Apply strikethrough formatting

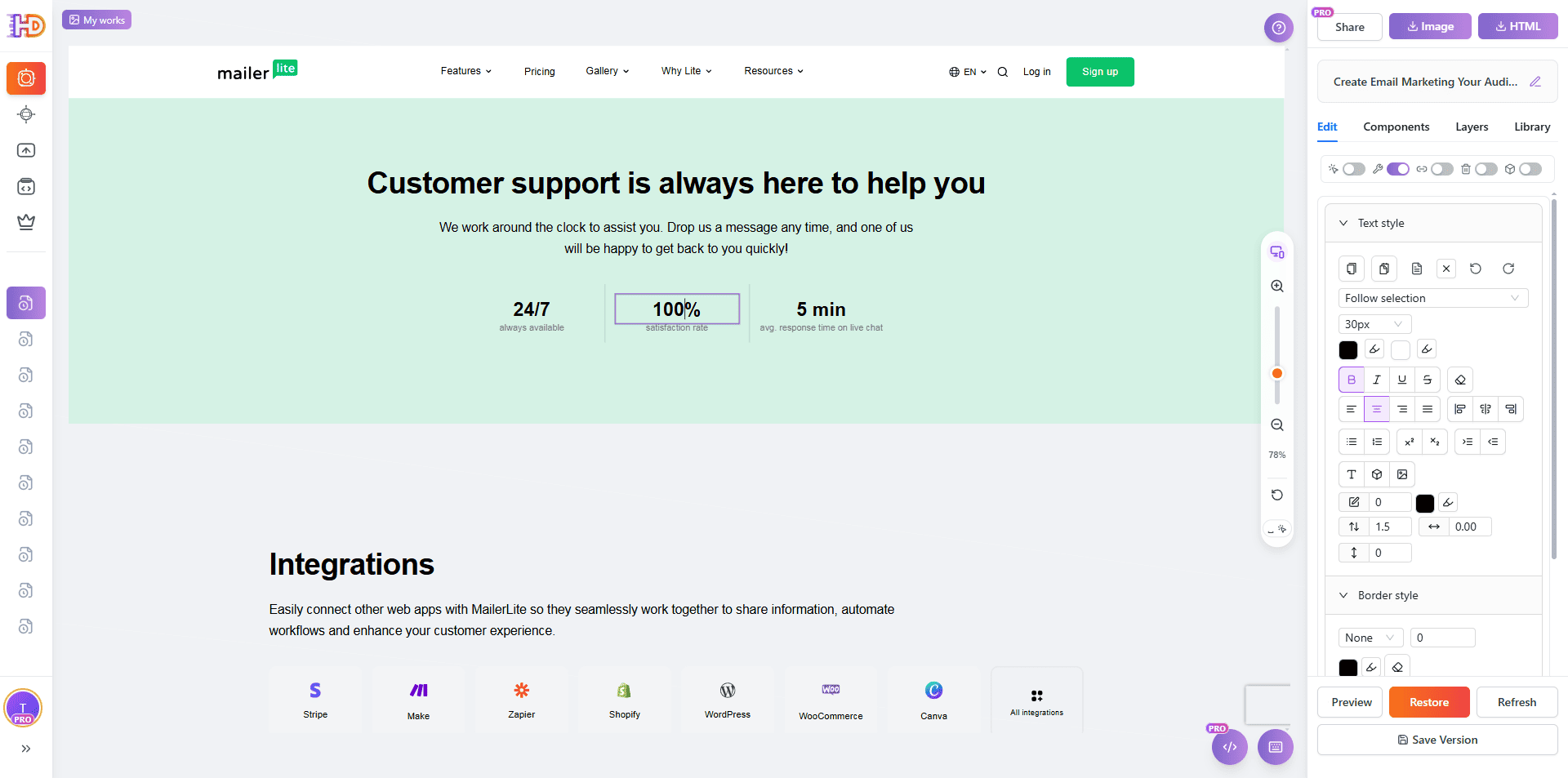1428,380
